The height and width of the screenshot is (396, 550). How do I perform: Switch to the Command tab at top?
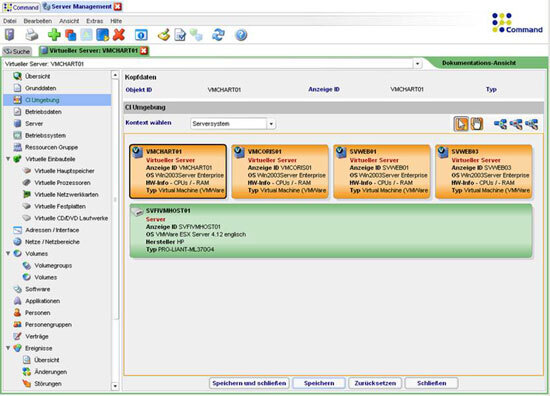(x=21, y=7)
